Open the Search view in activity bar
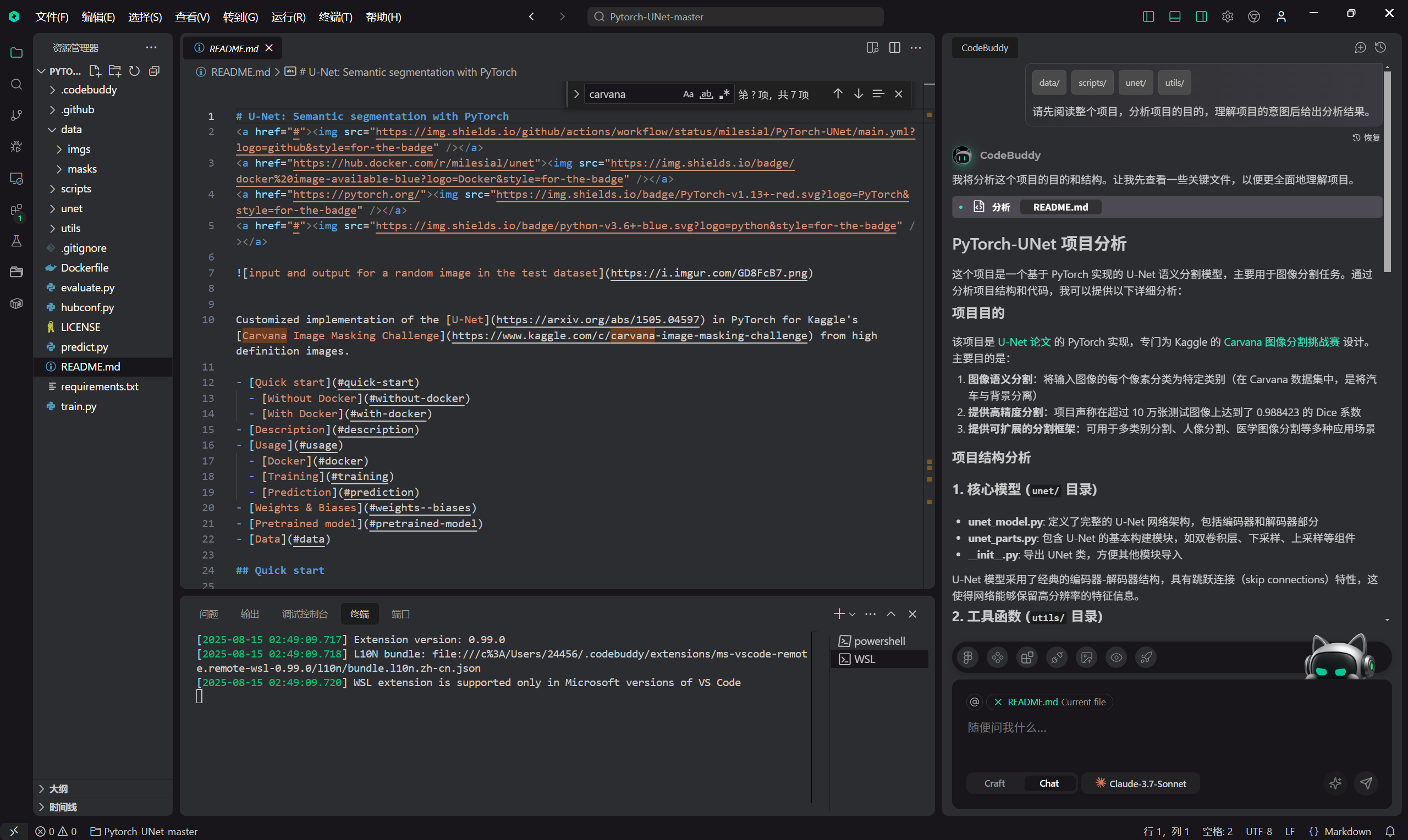 click(16, 84)
